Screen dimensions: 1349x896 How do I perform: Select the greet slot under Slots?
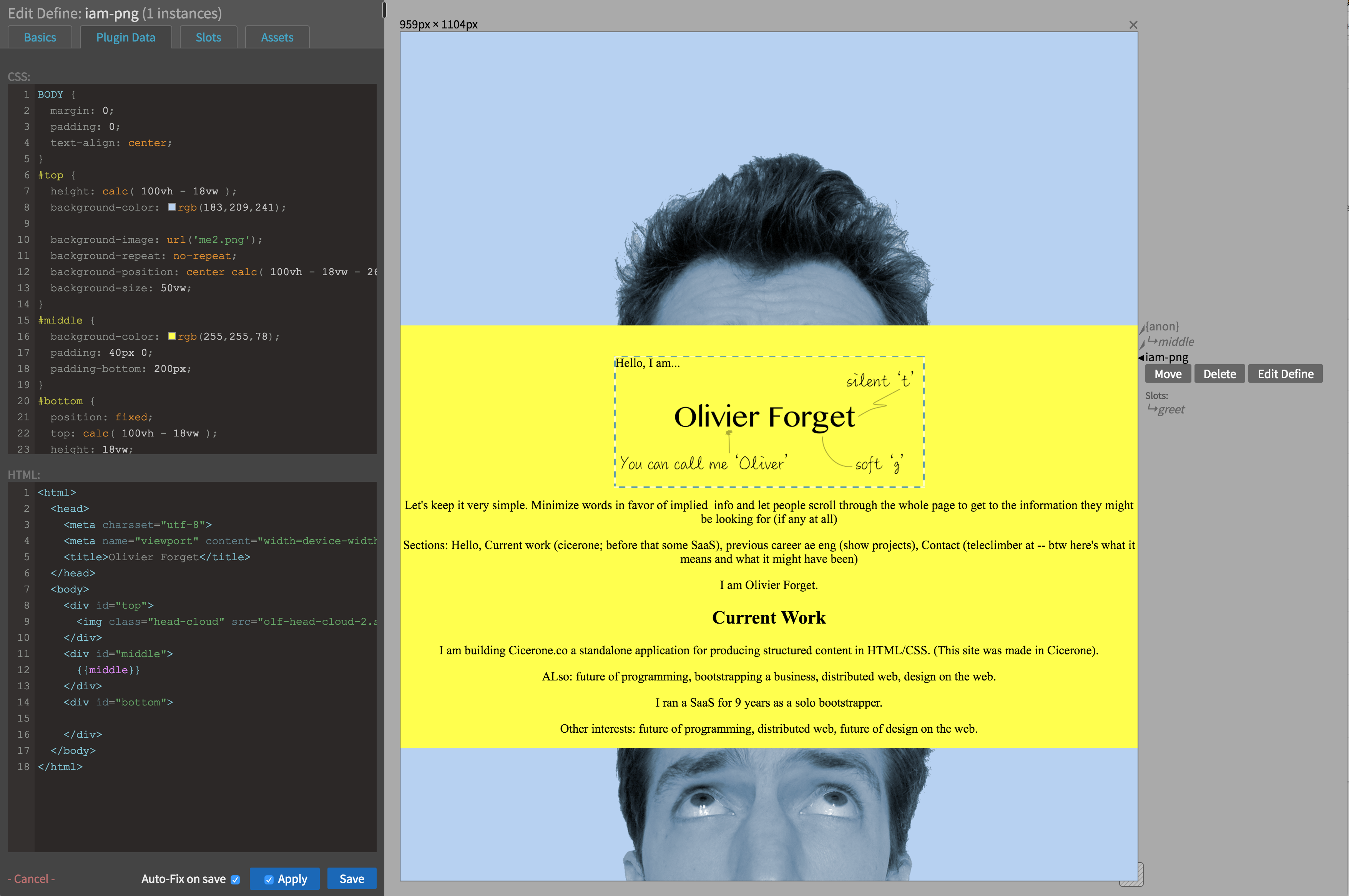click(x=1171, y=409)
